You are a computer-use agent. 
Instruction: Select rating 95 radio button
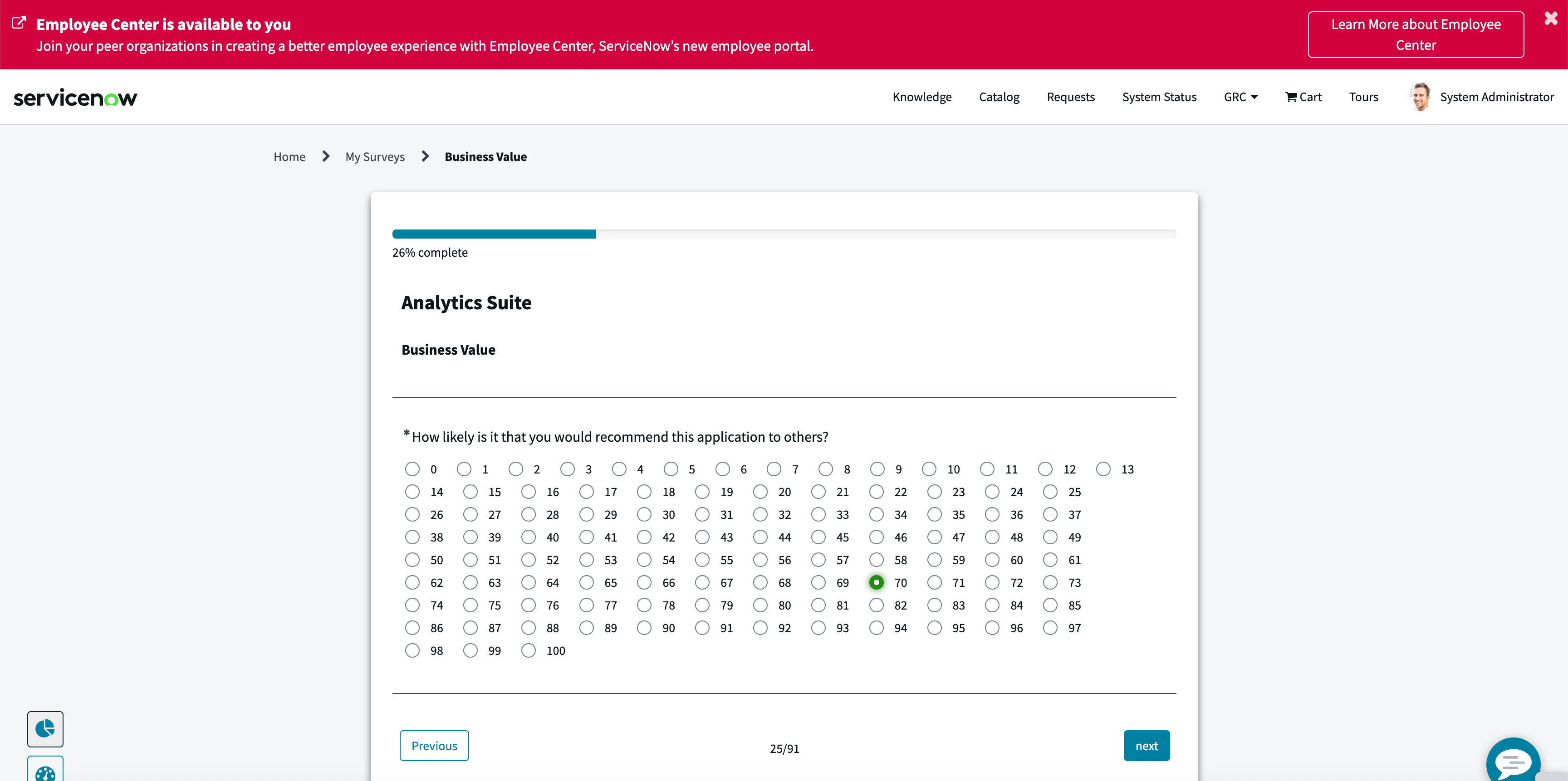[x=934, y=627]
